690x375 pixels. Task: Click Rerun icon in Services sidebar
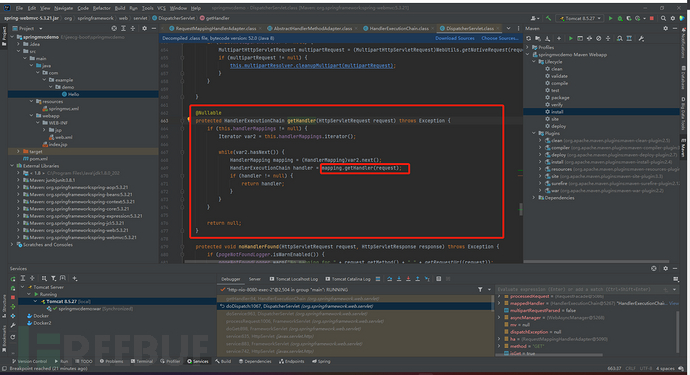tap(13, 279)
